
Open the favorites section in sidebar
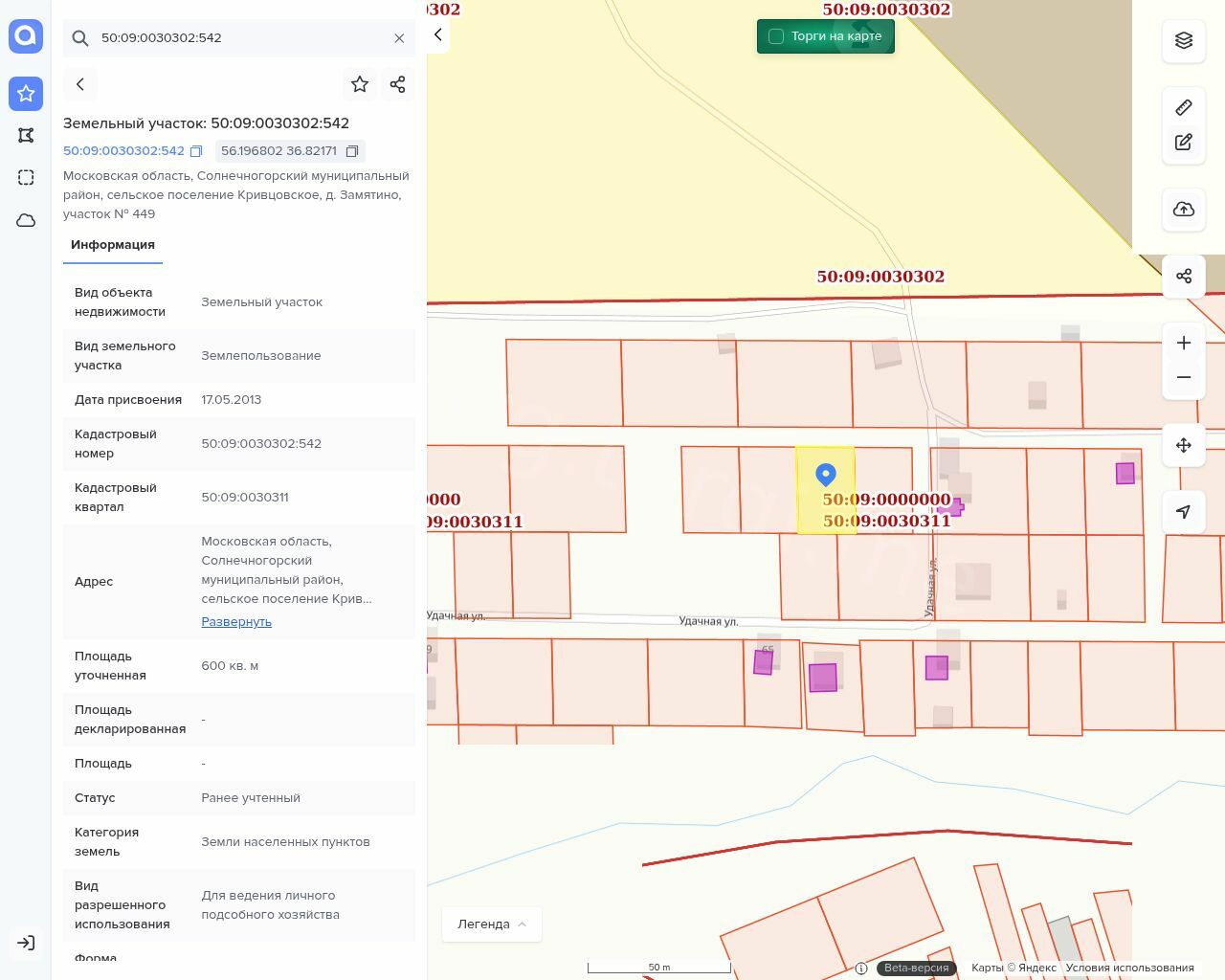coord(26,94)
